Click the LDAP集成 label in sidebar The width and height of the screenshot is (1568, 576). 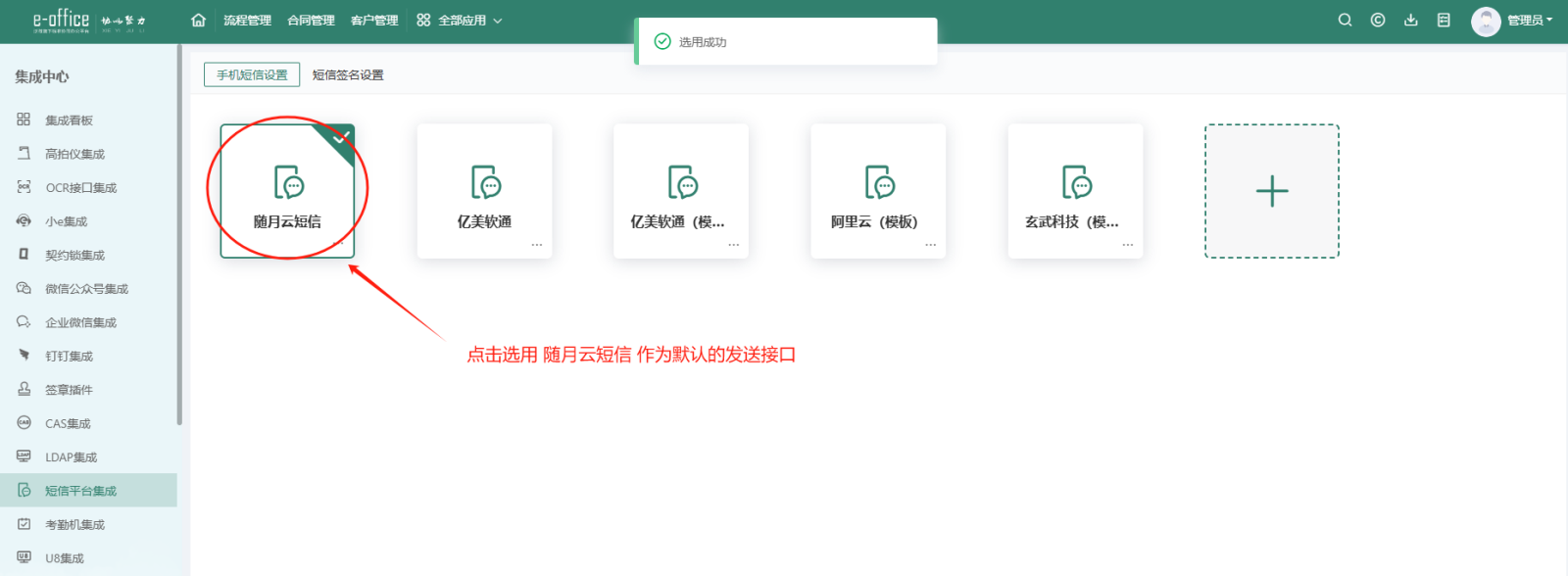click(x=71, y=457)
